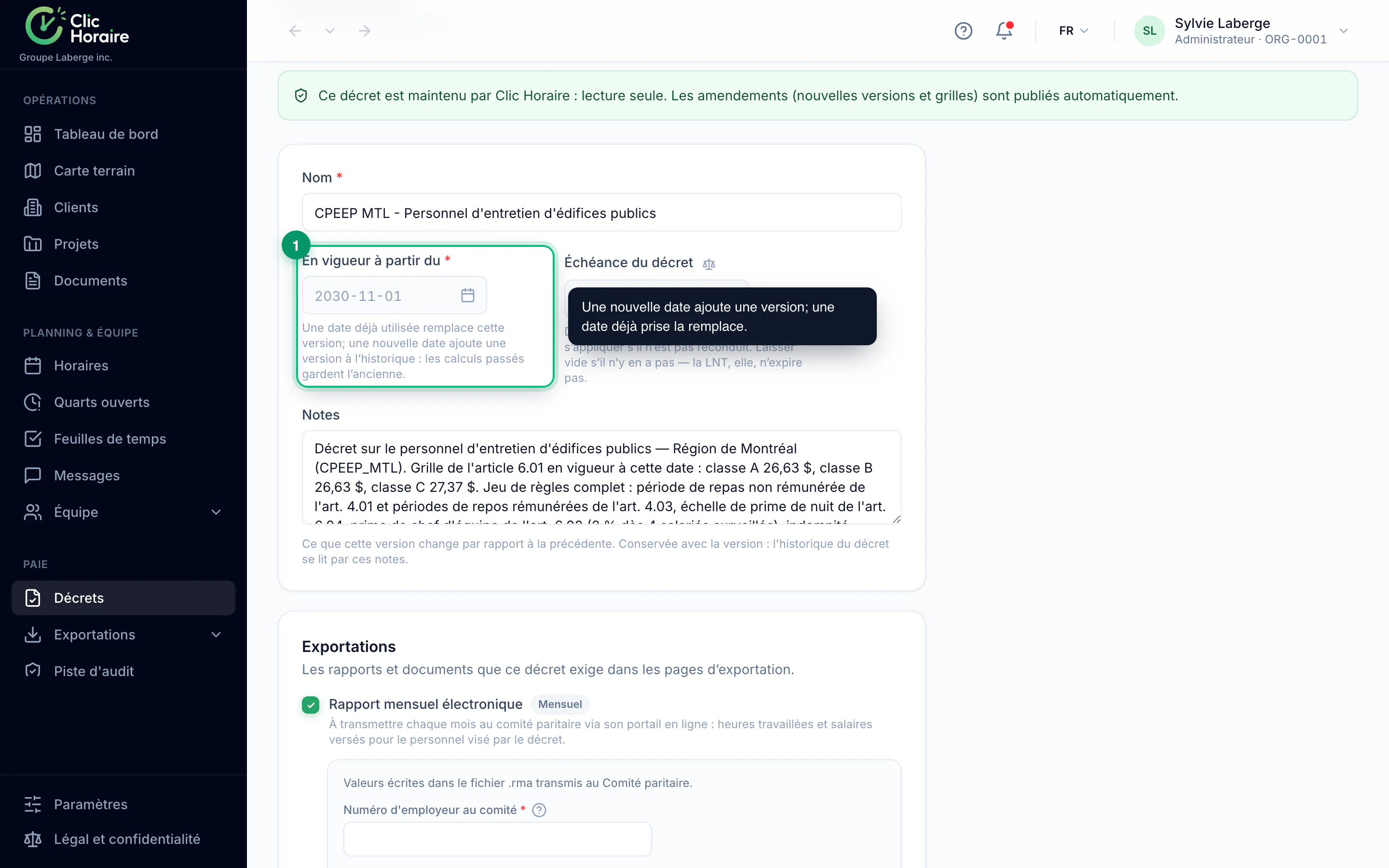Screen dimensions: 1389x868
Task: Open the Horaires page
Action: click(x=123, y=366)
